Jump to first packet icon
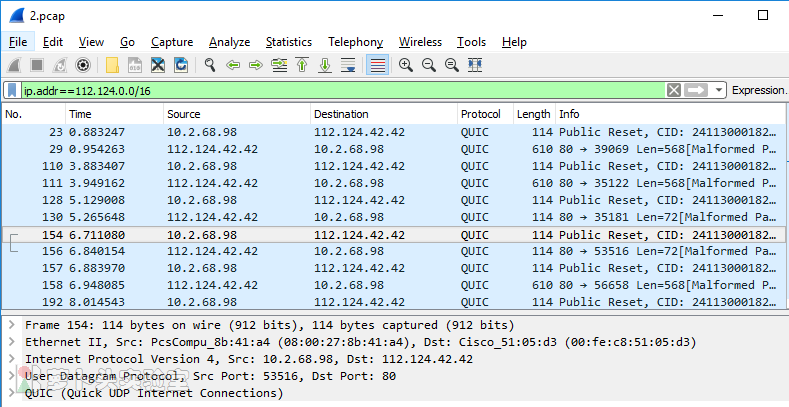The height and width of the screenshot is (407, 789). [302, 65]
